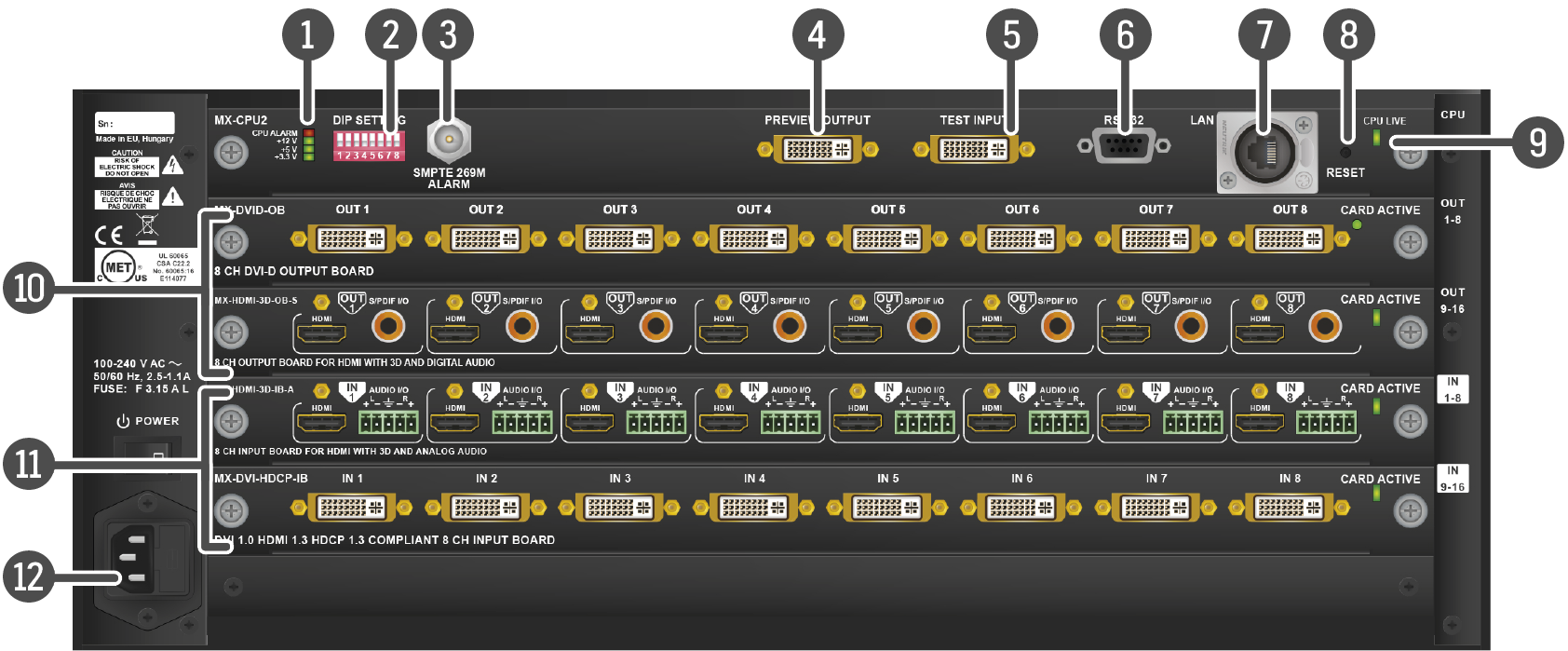Click the S/PDIF coax jack for OUT 1
The height and width of the screenshot is (651, 1568).
pyautogui.click(x=388, y=326)
